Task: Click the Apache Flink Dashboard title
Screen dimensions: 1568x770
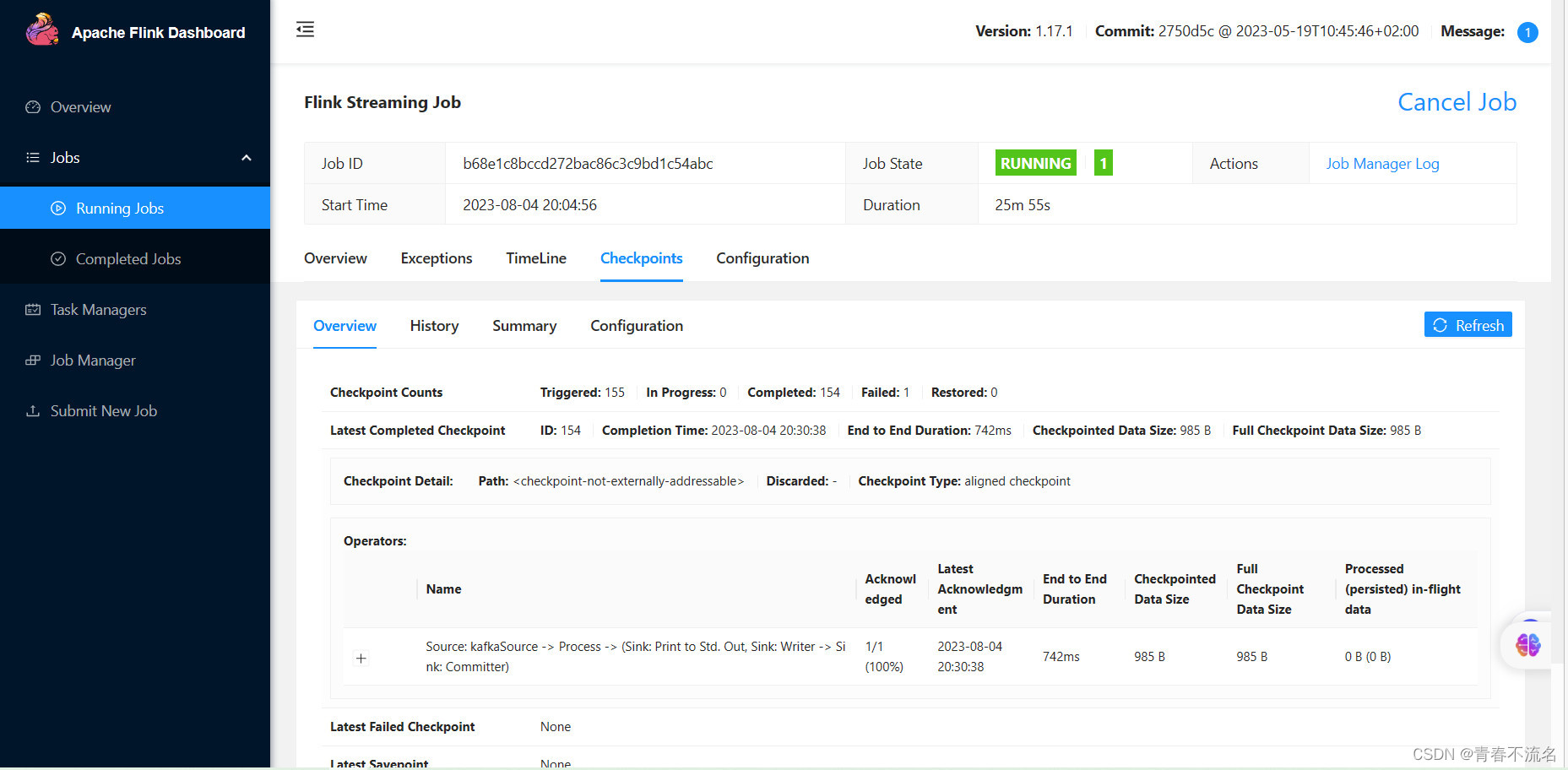Action: tap(158, 33)
